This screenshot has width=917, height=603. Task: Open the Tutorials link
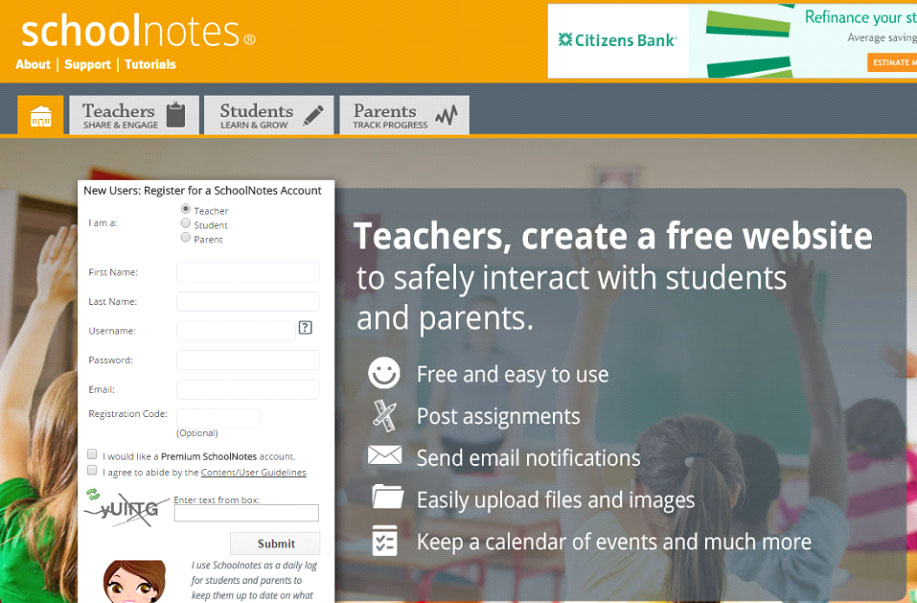pos(150,64)
